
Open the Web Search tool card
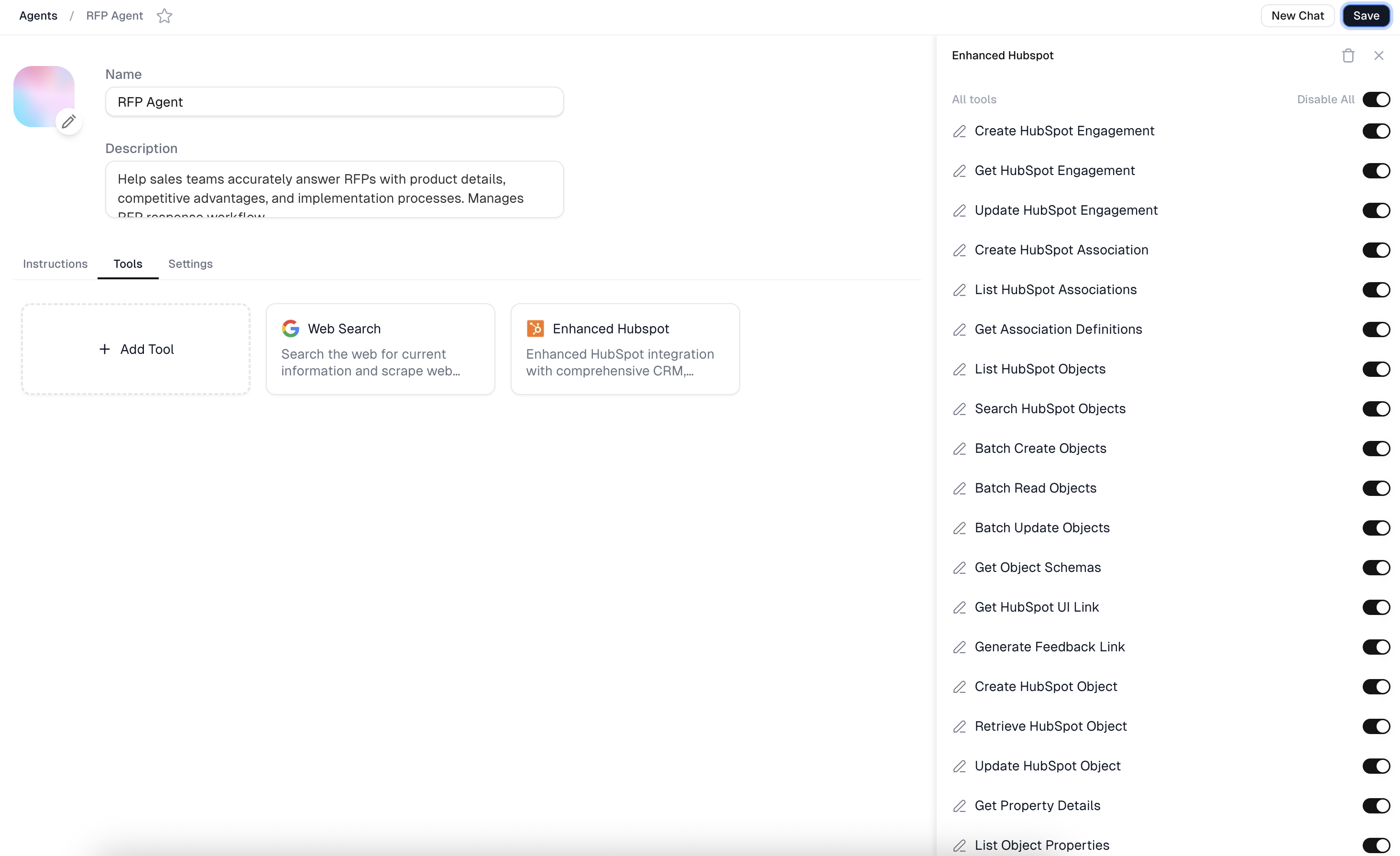tap(380, 349)
